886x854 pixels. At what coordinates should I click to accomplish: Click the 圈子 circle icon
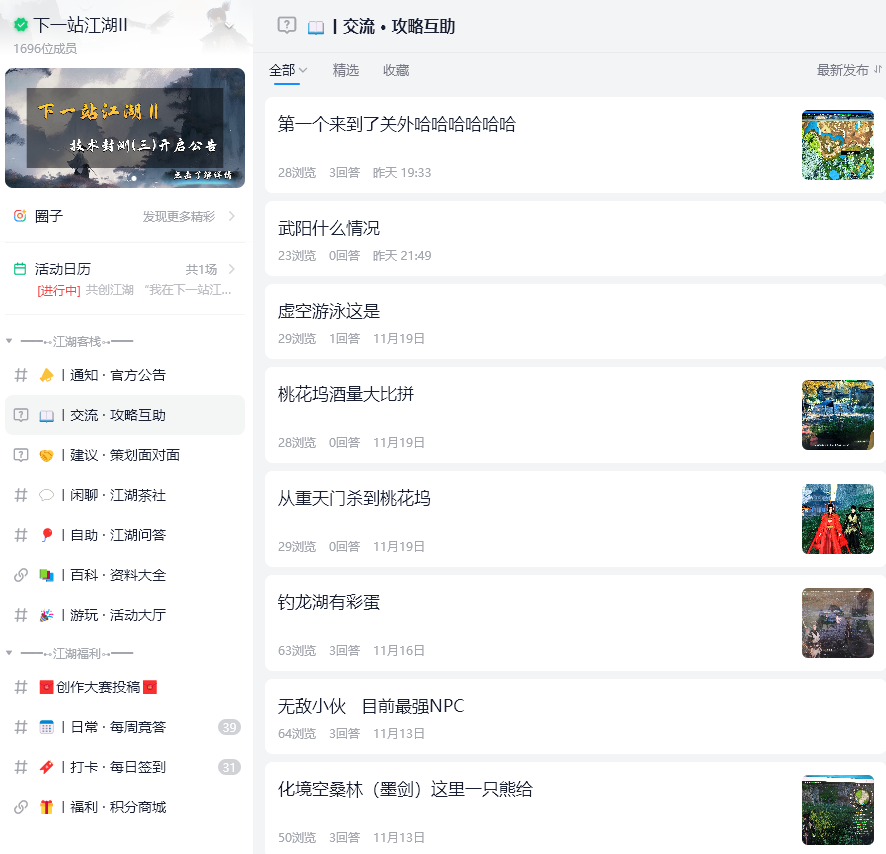[20, 216]
